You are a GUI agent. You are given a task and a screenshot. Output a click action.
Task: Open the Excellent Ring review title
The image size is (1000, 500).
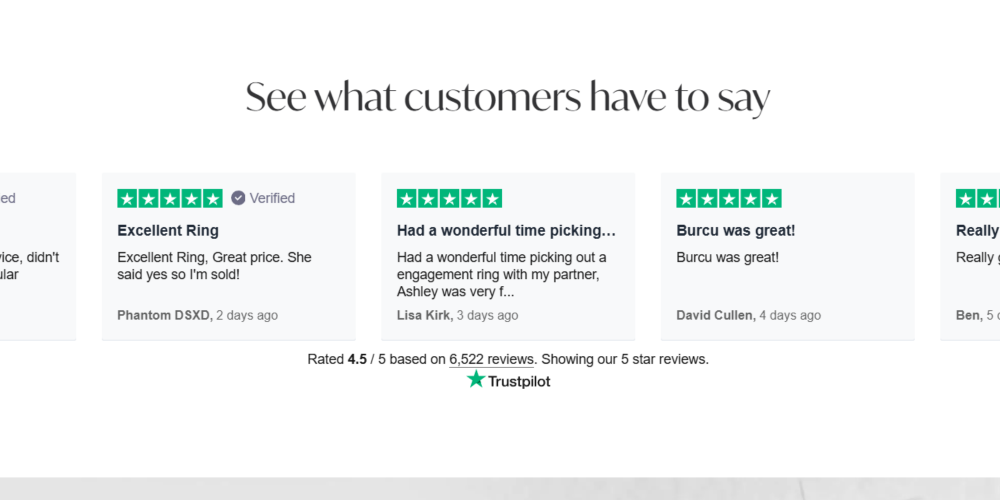168,231
